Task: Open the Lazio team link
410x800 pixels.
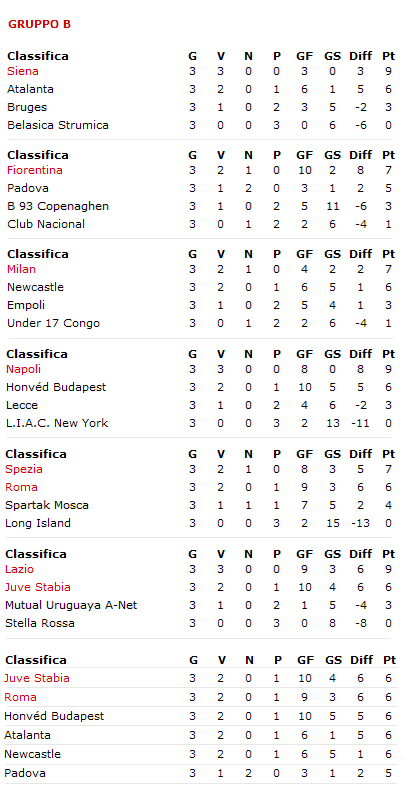Action: (x=19, y=569)
